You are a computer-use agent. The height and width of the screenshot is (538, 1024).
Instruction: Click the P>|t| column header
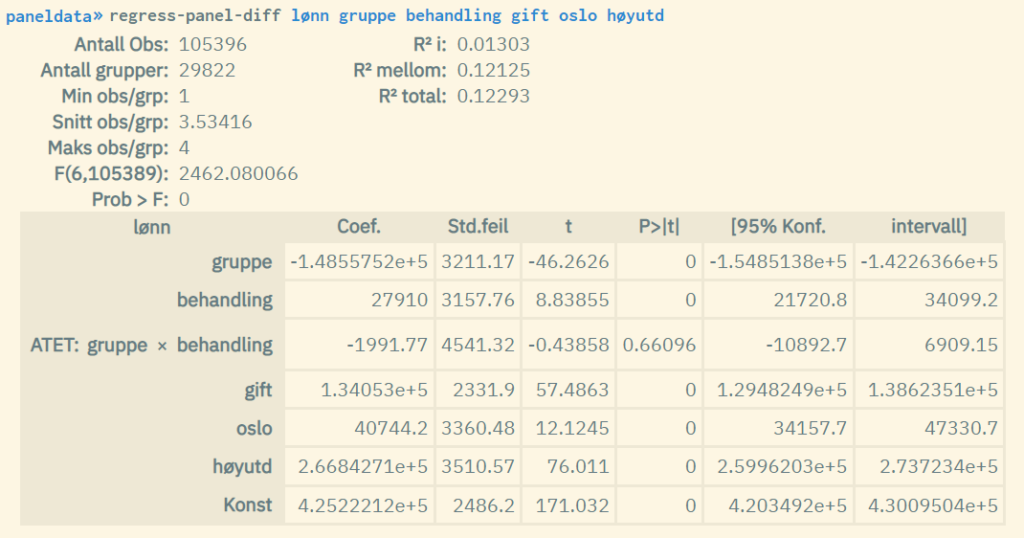click(x=659, y=226)
